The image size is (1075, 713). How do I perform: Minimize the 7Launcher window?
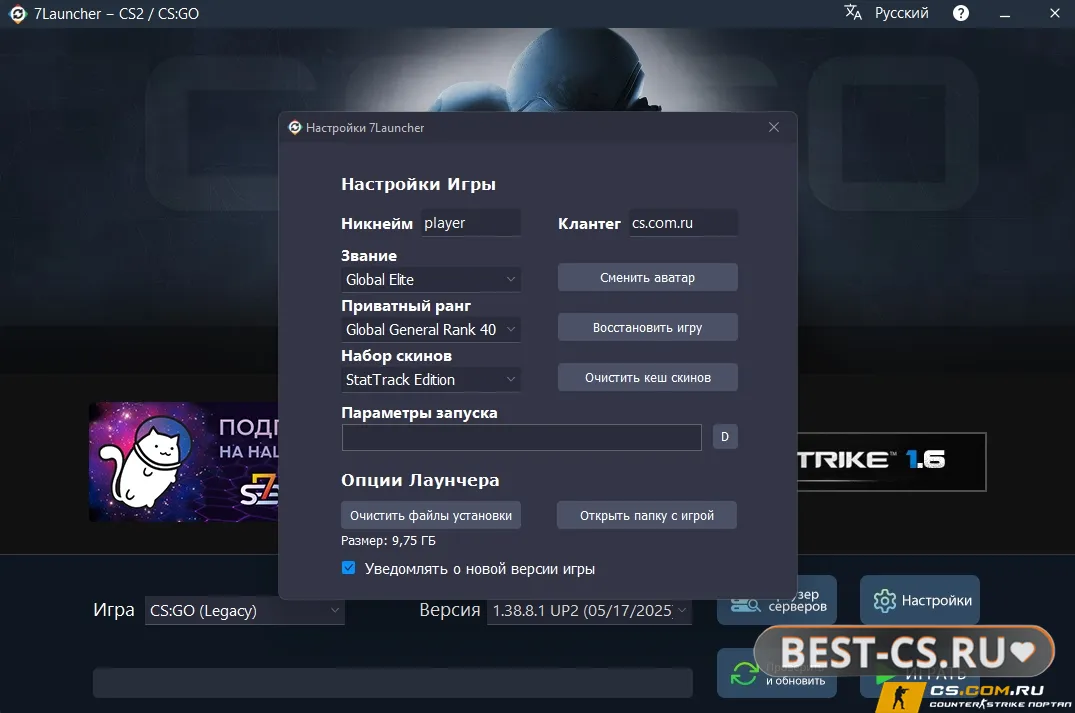coord(1005,14)
